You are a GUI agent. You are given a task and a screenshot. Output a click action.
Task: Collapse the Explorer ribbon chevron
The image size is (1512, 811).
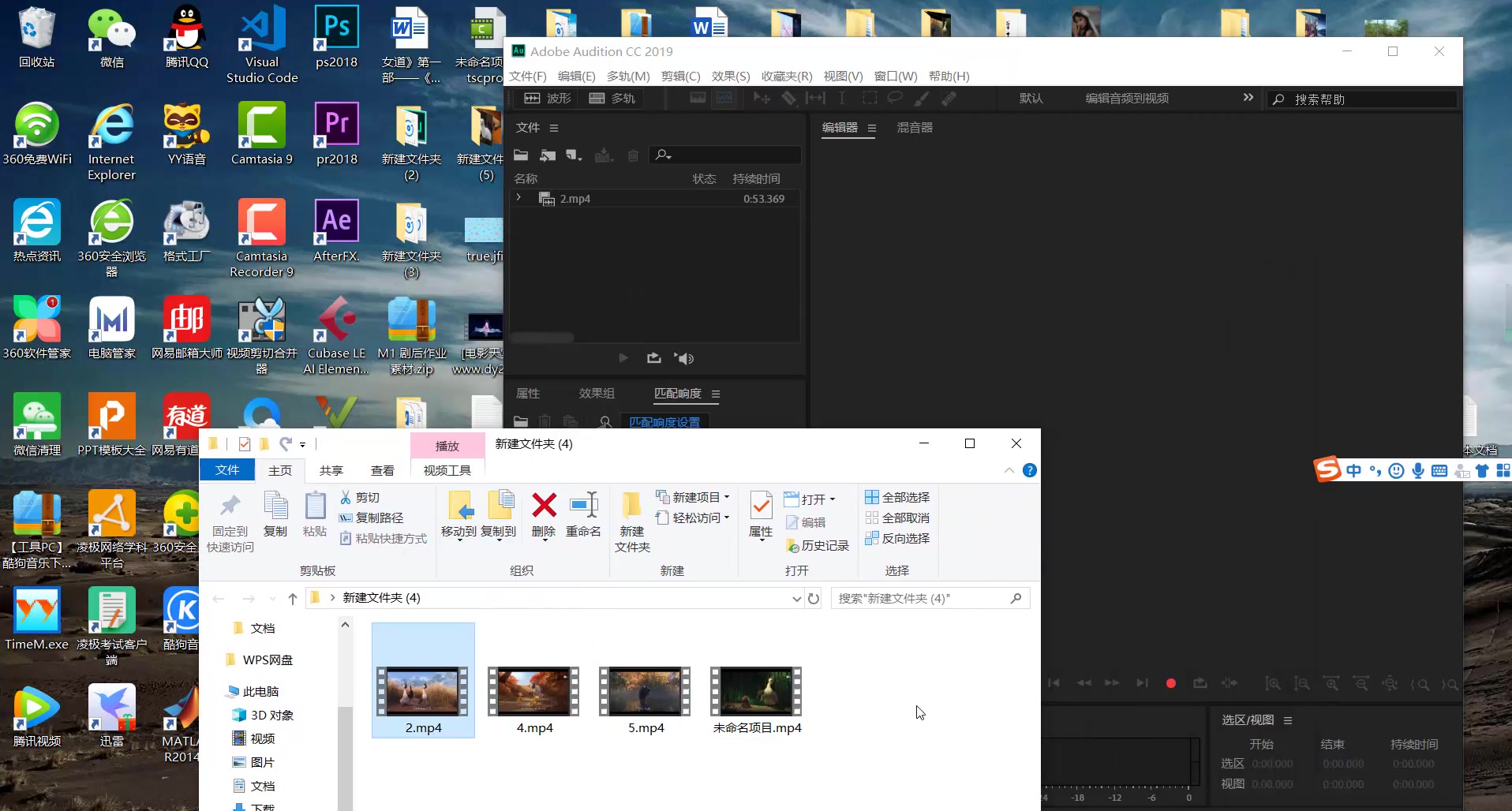1009,470
